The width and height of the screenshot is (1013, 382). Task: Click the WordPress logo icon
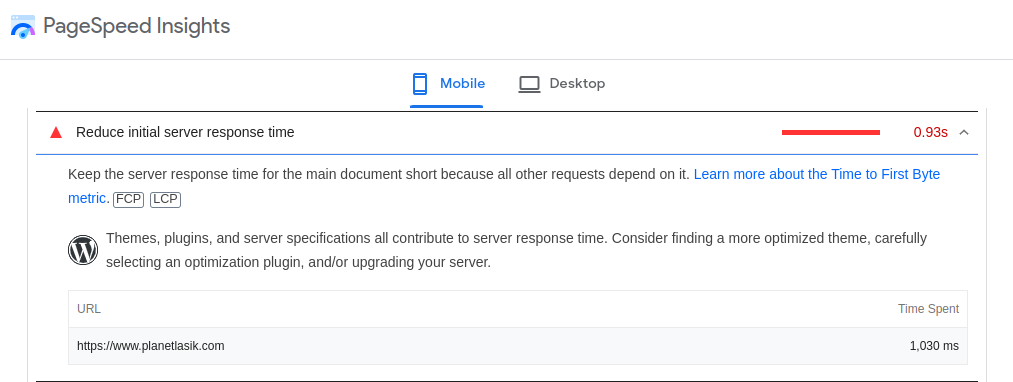83,250
